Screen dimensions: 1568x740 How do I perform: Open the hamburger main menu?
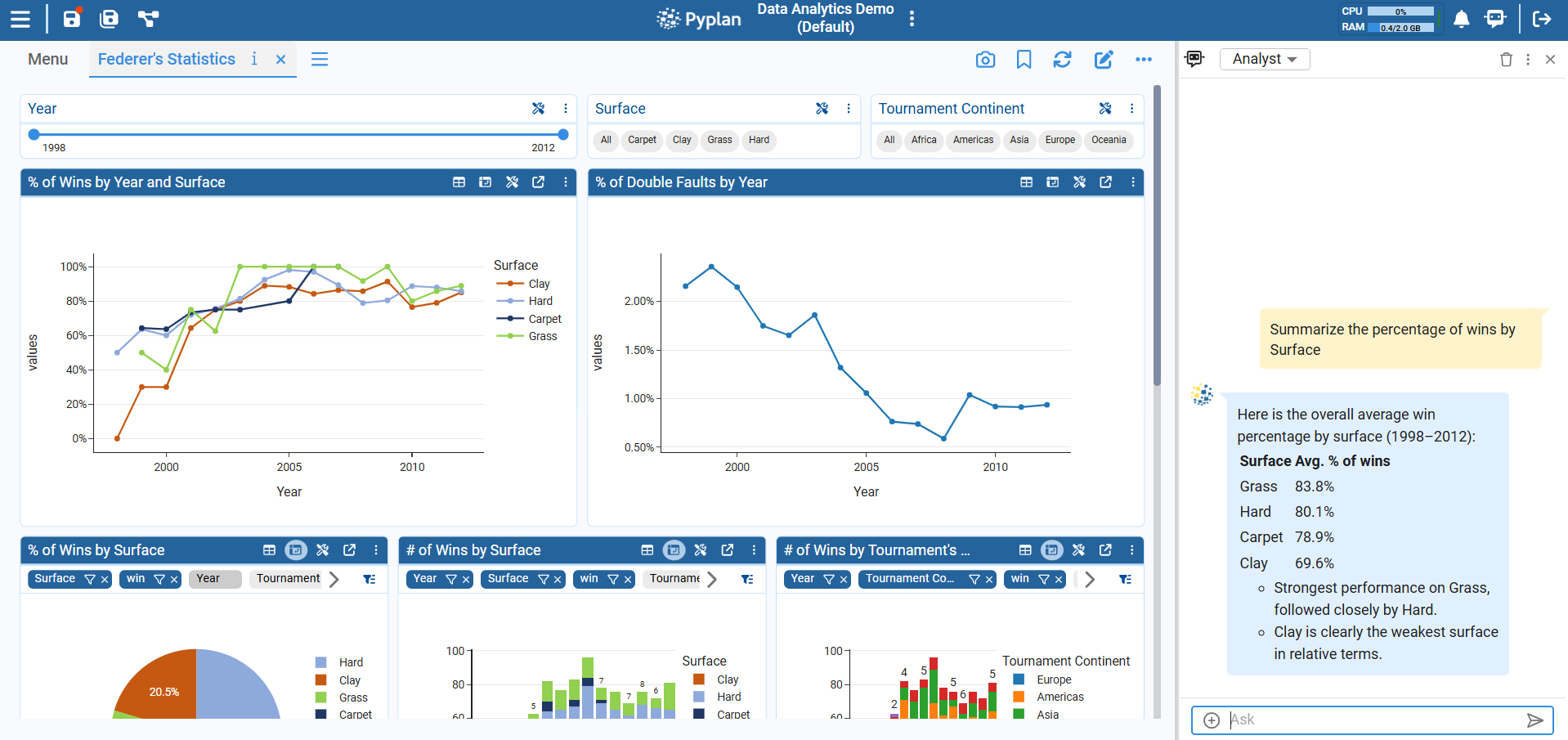[x=20, y=19]
